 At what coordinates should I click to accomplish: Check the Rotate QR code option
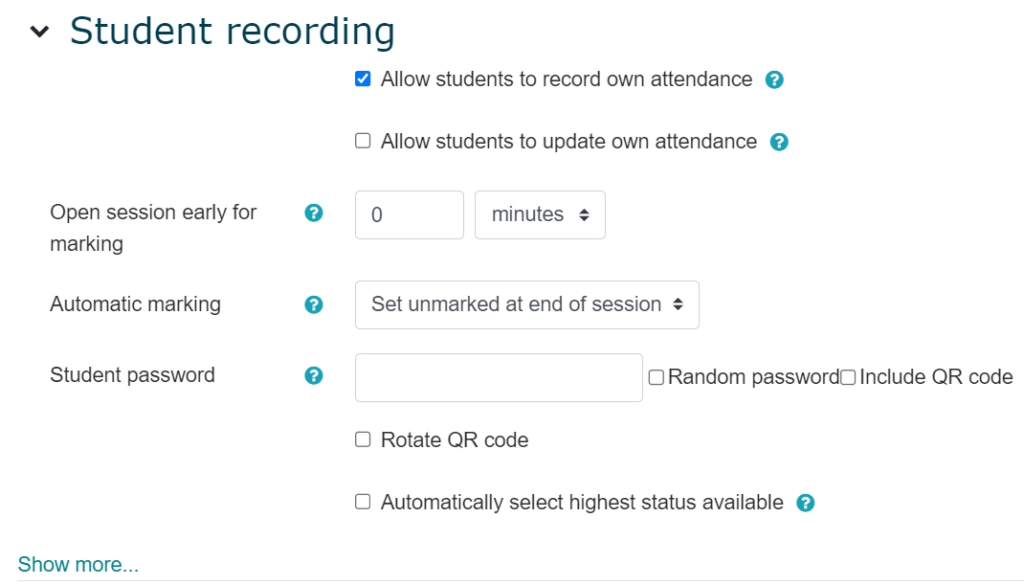click(363, 440)
